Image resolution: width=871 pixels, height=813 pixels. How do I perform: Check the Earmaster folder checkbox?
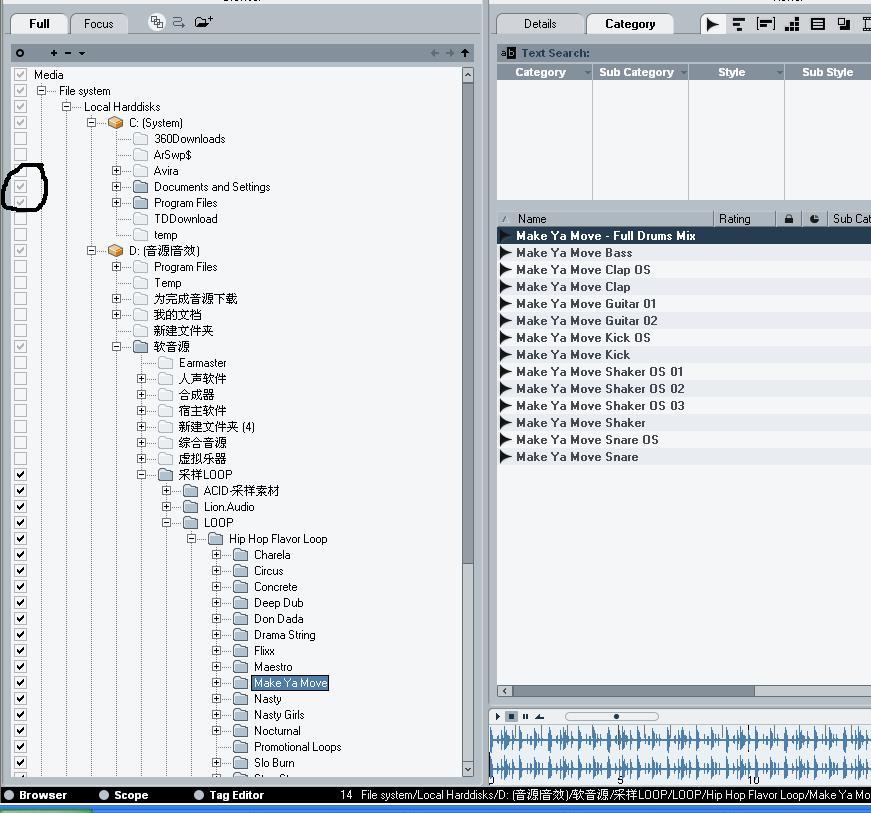click(x=21, y=363)
